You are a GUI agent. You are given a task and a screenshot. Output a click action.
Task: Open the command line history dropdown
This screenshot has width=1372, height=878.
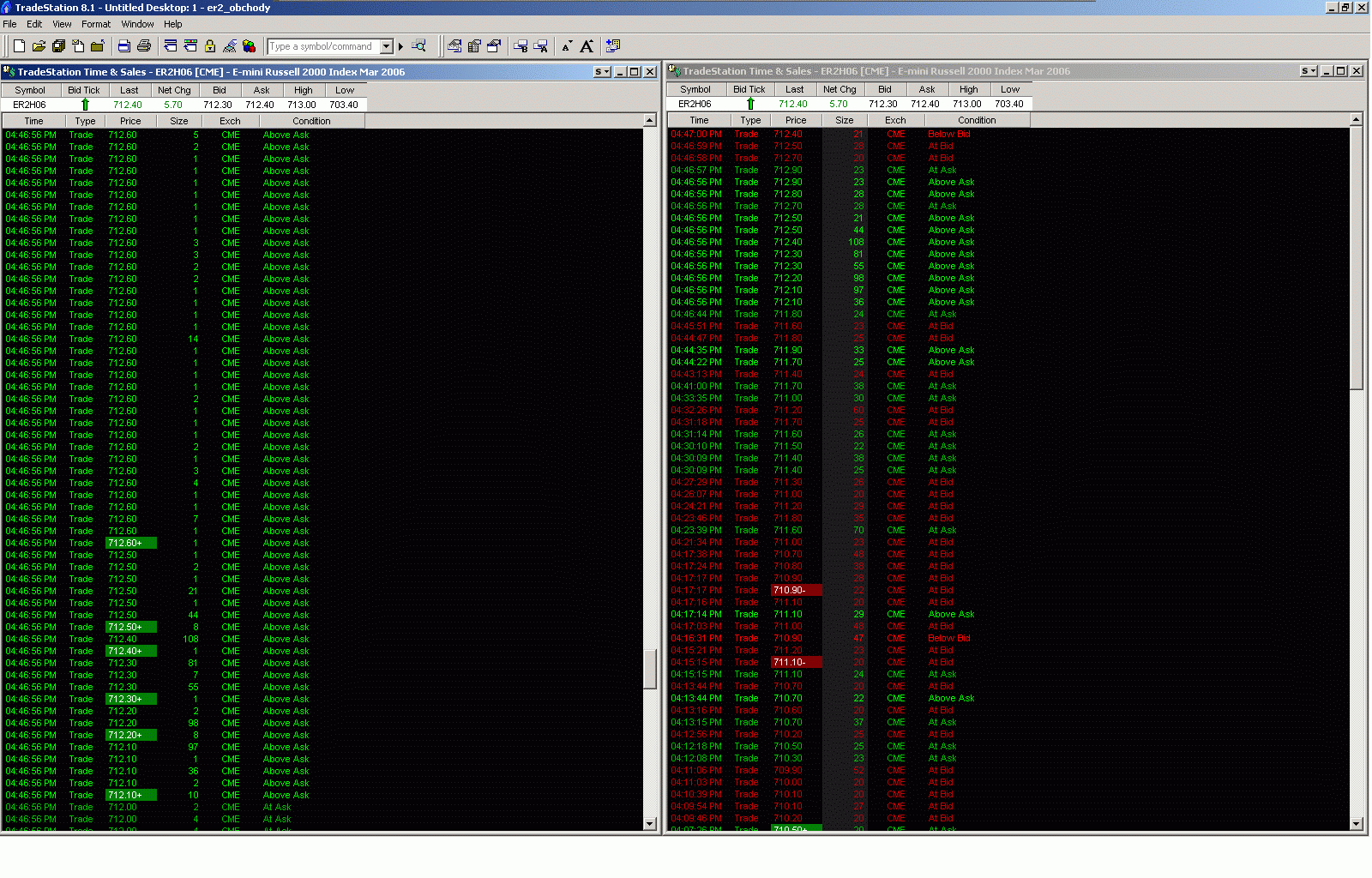click(387, 46)
